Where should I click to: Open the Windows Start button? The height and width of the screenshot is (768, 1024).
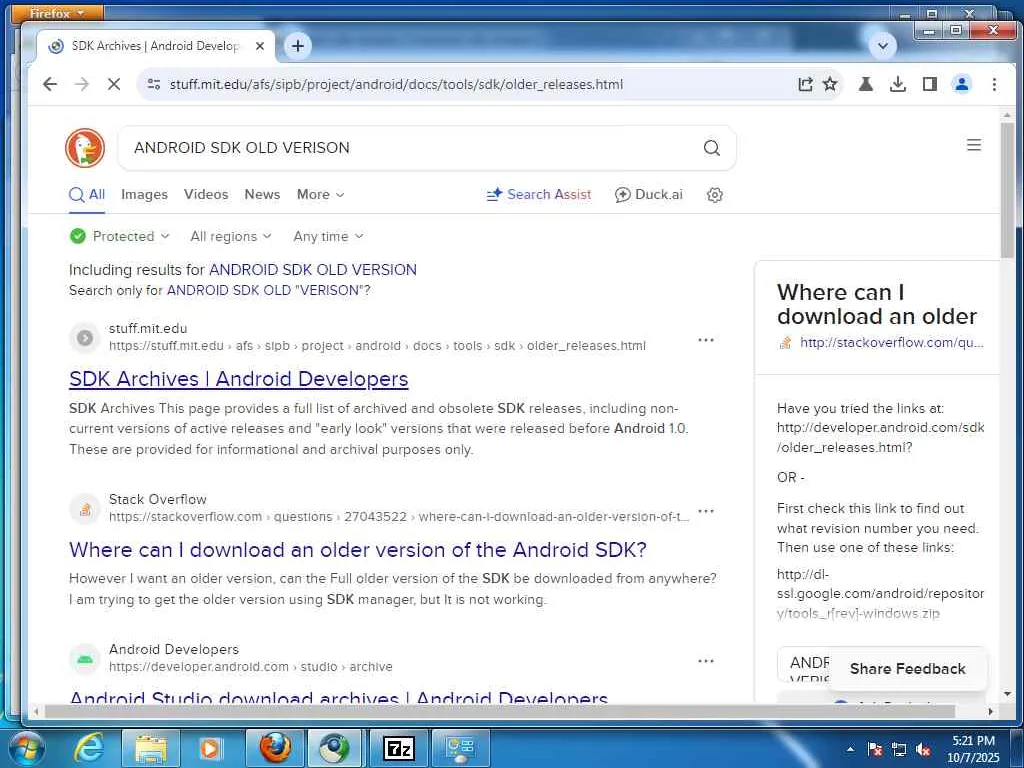coord(26,748)
